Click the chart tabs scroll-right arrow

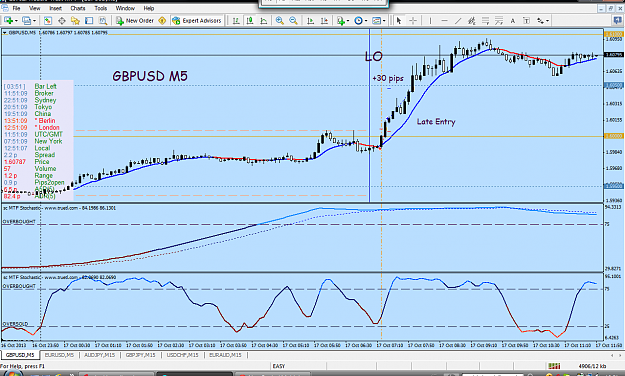point(620,355)
